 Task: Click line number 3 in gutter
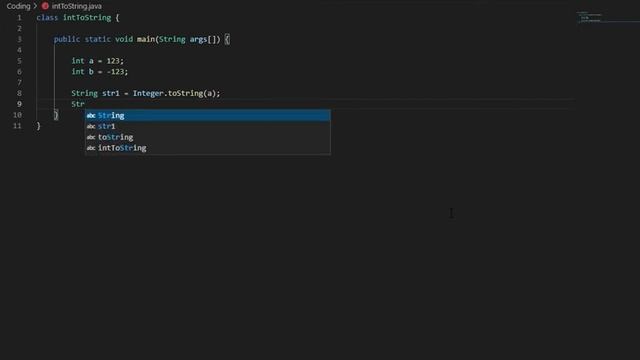coord(19,40)
